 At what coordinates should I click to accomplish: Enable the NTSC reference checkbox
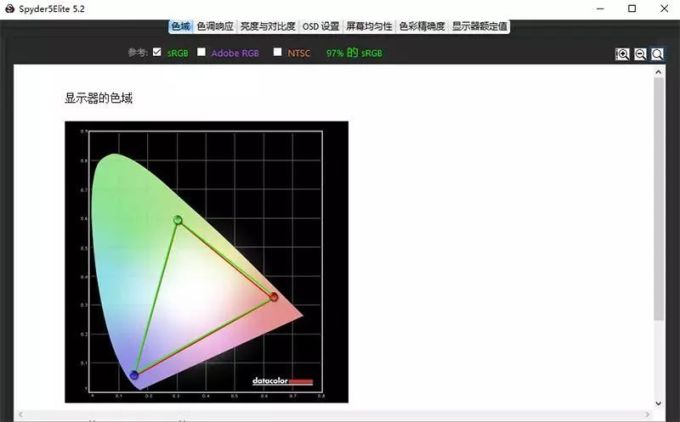278,52
